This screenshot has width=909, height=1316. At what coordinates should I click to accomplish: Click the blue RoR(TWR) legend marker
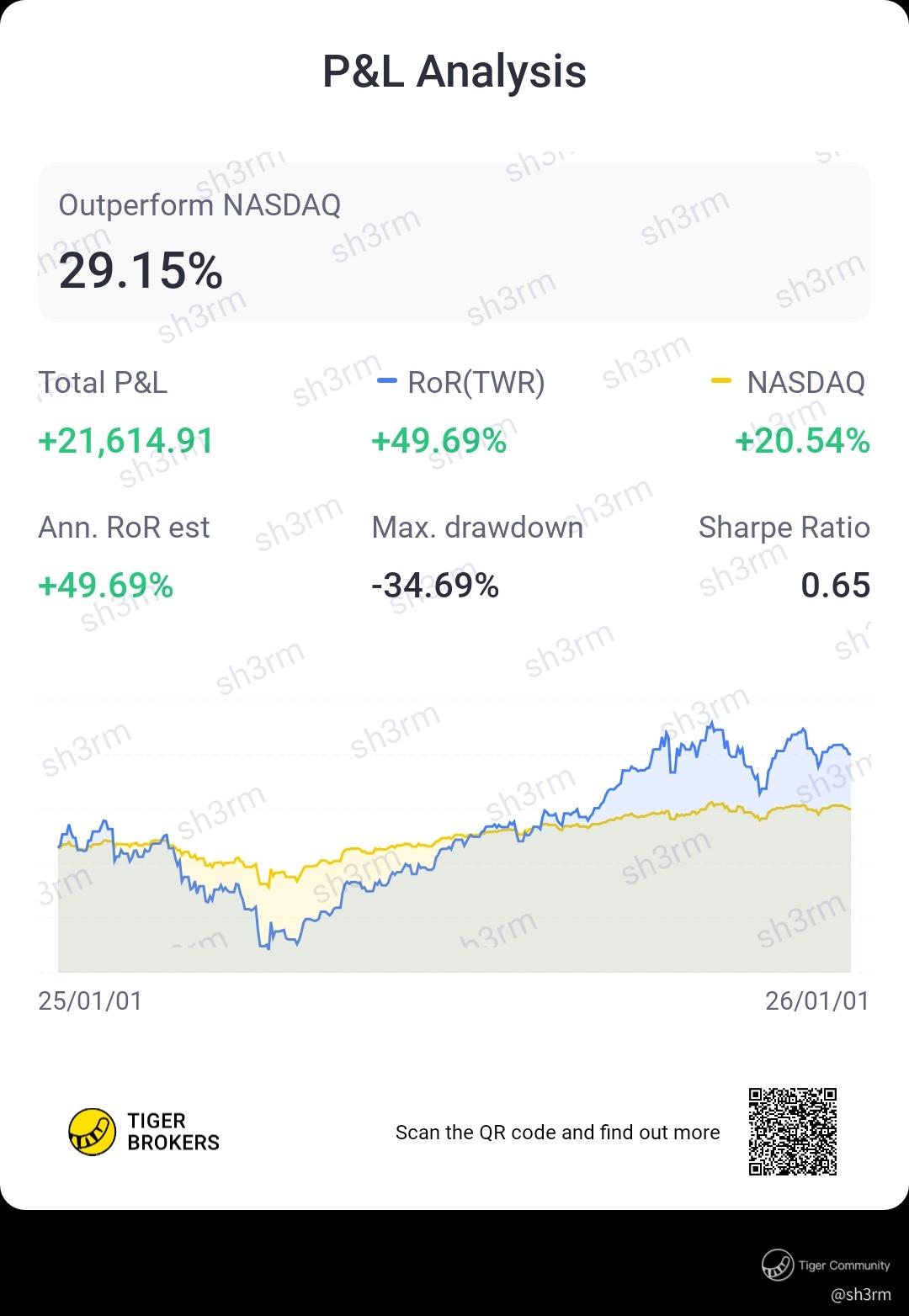(387, 382)
